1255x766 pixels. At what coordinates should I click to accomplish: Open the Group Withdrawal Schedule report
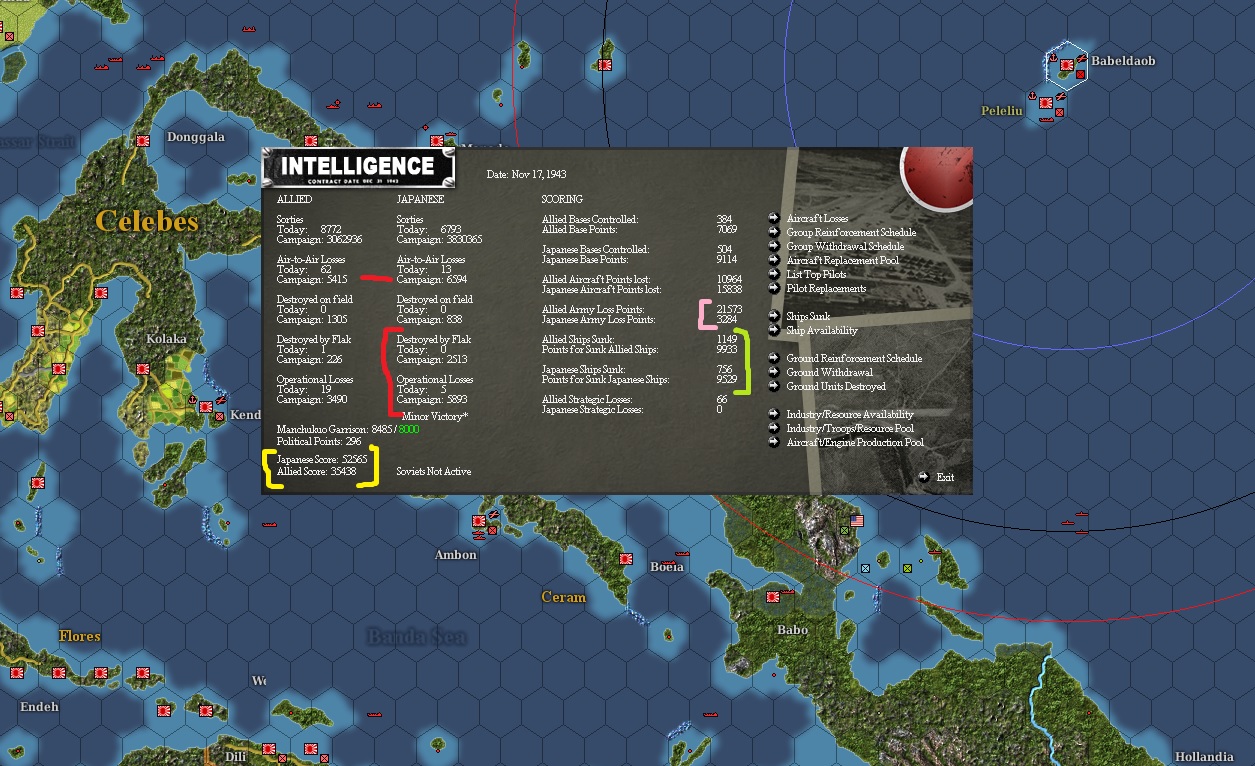pyautogui.click(x=845, y=246)
